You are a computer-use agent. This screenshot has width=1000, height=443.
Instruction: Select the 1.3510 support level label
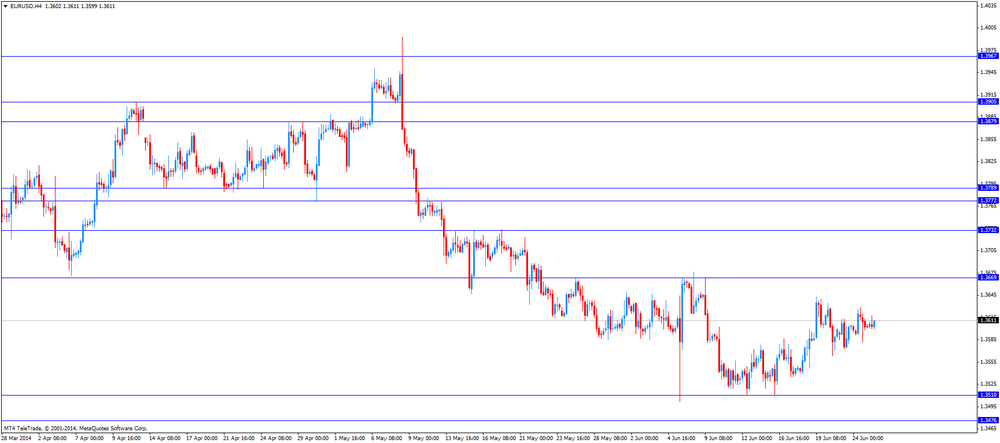point(987,395)
